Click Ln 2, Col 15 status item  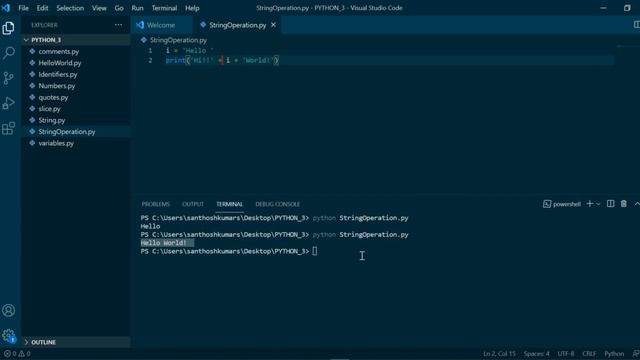(x=499, y=354)
